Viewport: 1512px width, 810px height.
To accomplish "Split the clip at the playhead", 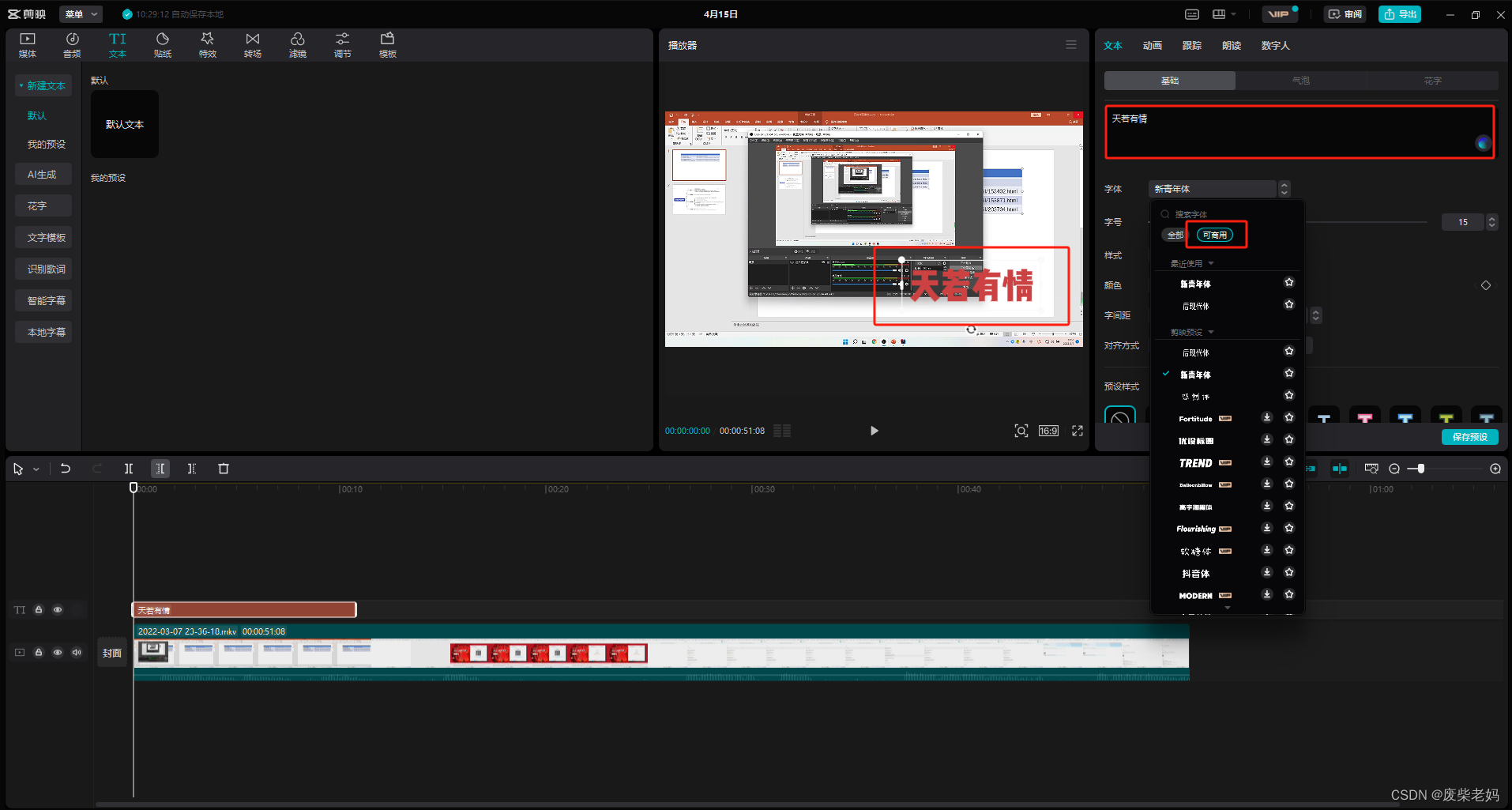I will click(129, 469).
